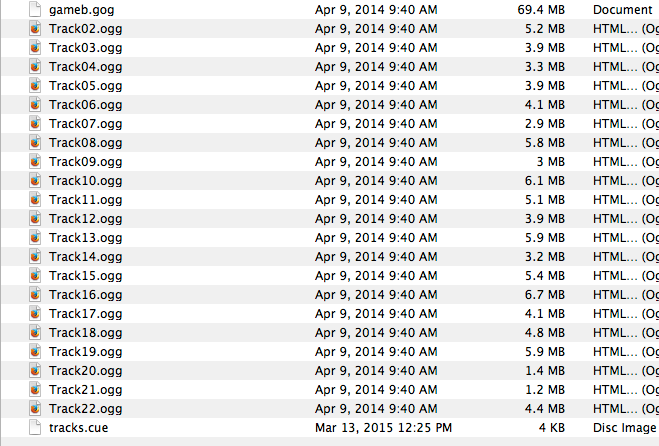Click the 6.7 MB size of Track16.ogg
Image resolution: width=659 pixels, height=446 pixels.
(x=545, y=294)
